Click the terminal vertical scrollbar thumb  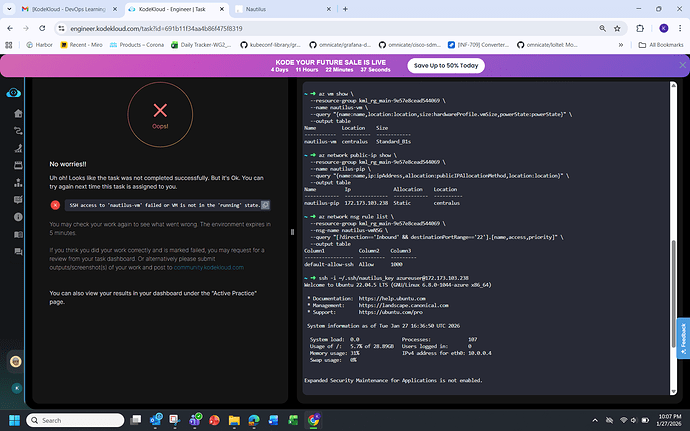point(673,294)
